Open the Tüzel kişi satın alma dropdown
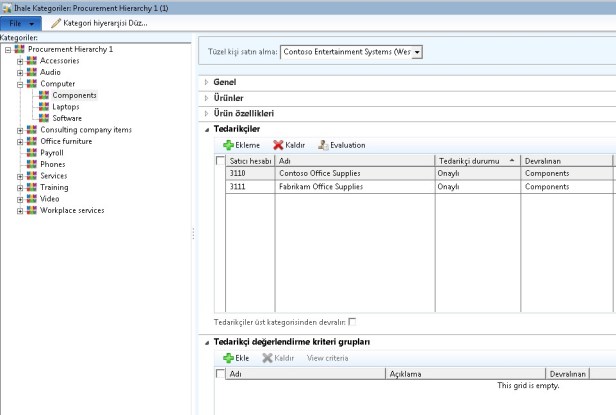This screenshot has height=415, width=616. tap(417, 50)
